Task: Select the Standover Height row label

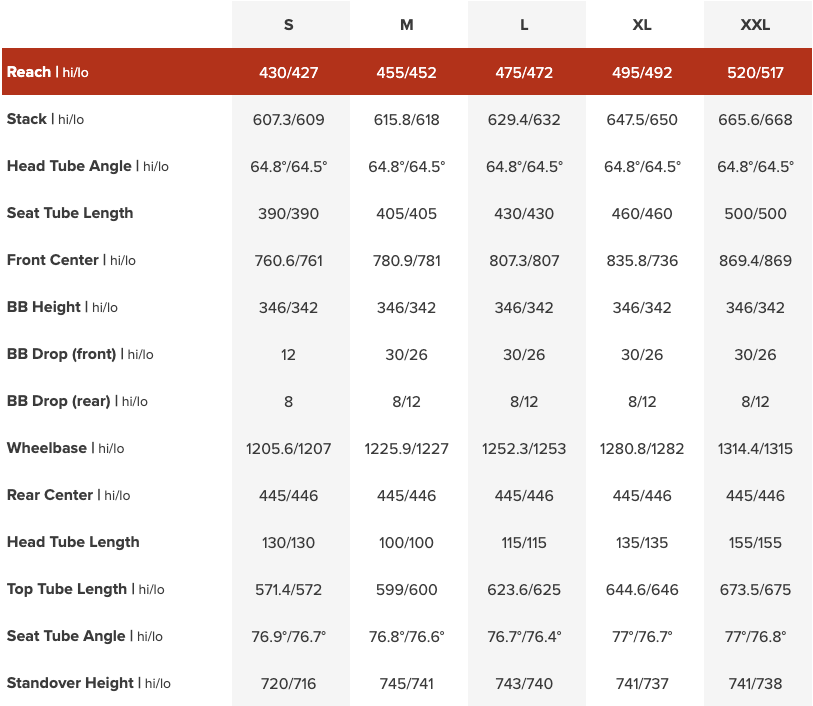Action: point(88,683)
